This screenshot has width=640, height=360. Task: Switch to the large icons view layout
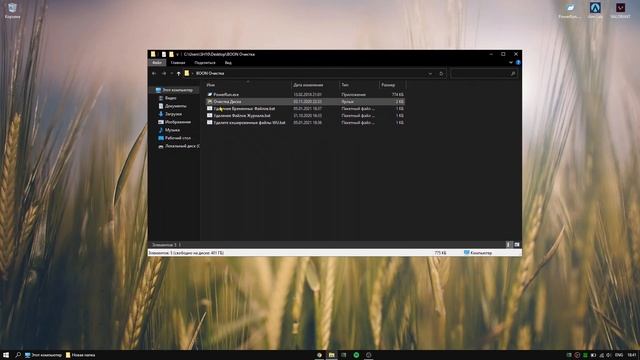(x=517, y=244)
